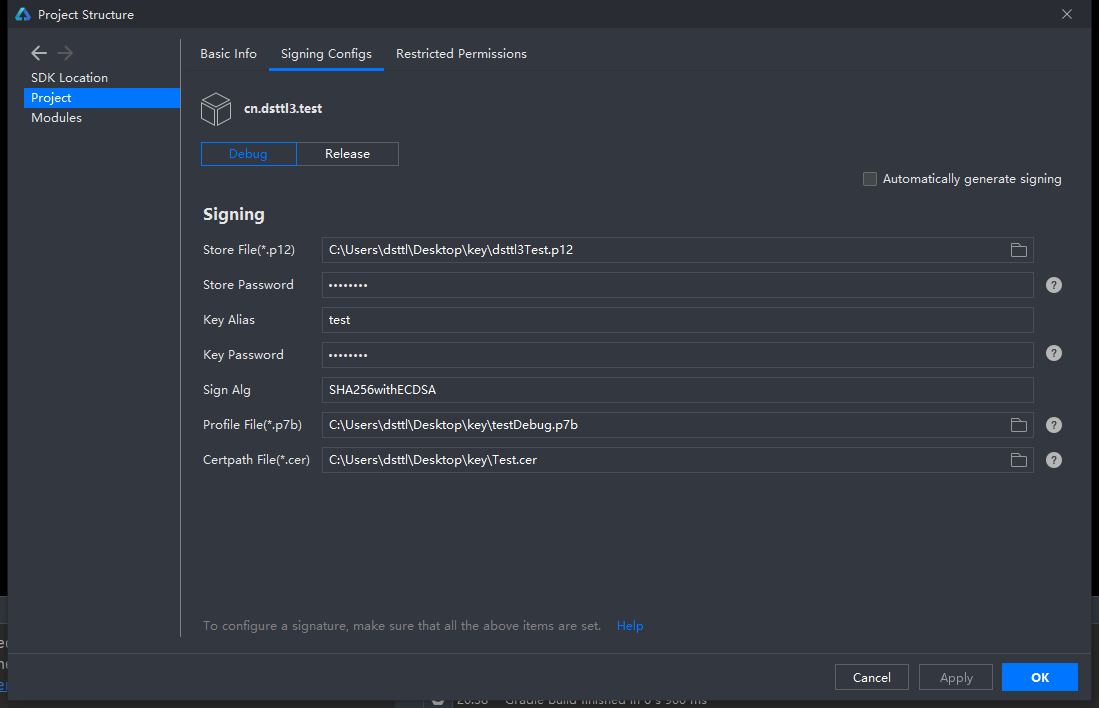The height and width of the screenshot is (708, 1099).
Task: Click the Cancel button
Action: click(871, 677)
